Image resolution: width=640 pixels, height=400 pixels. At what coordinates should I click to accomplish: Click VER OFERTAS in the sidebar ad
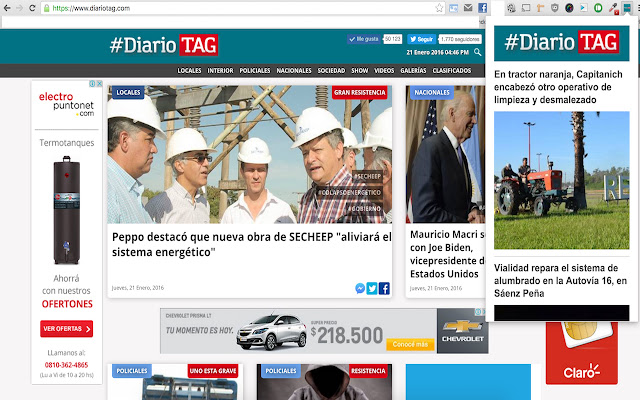tap(67, 329)
